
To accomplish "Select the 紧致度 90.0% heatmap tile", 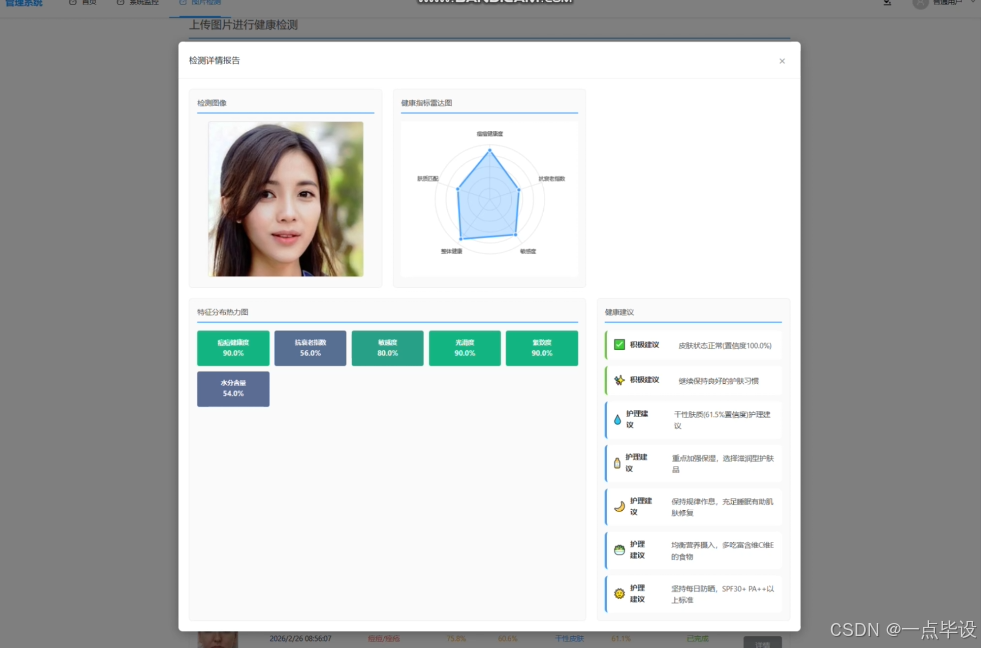I will tap(542, 348).
